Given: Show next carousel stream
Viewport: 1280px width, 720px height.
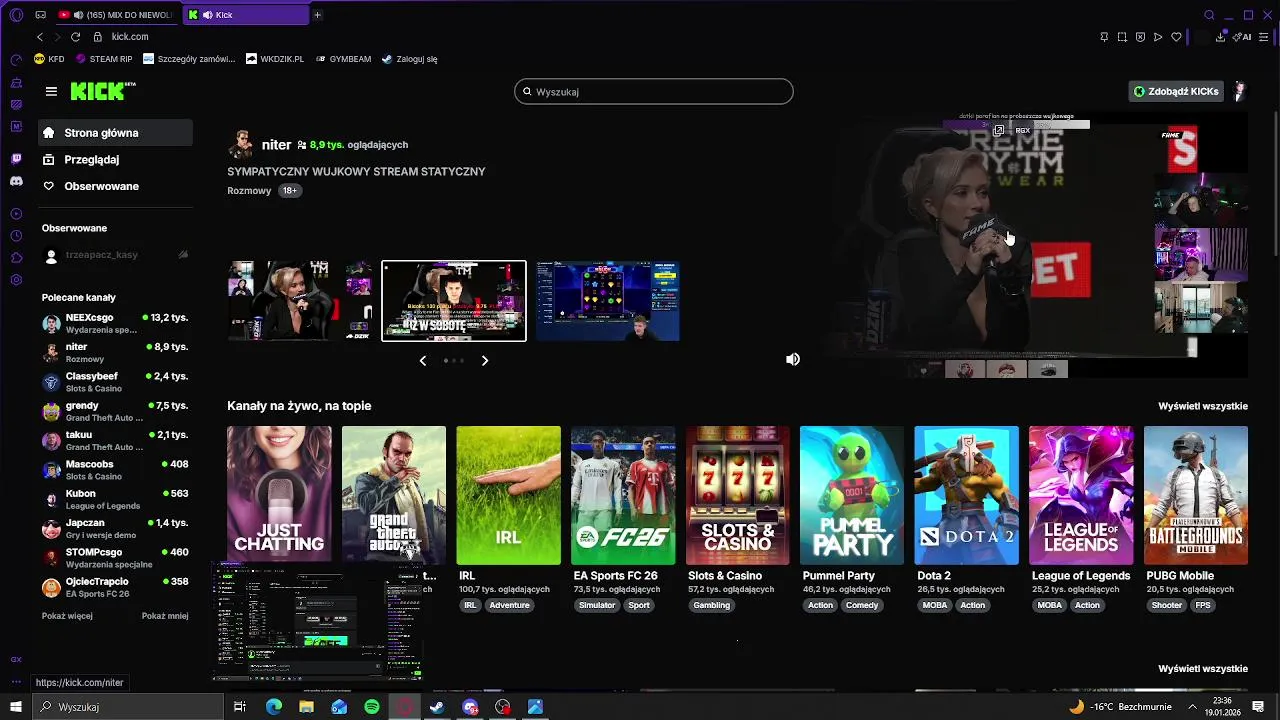Looking at the screenshot, I should [x=485, y=360].
